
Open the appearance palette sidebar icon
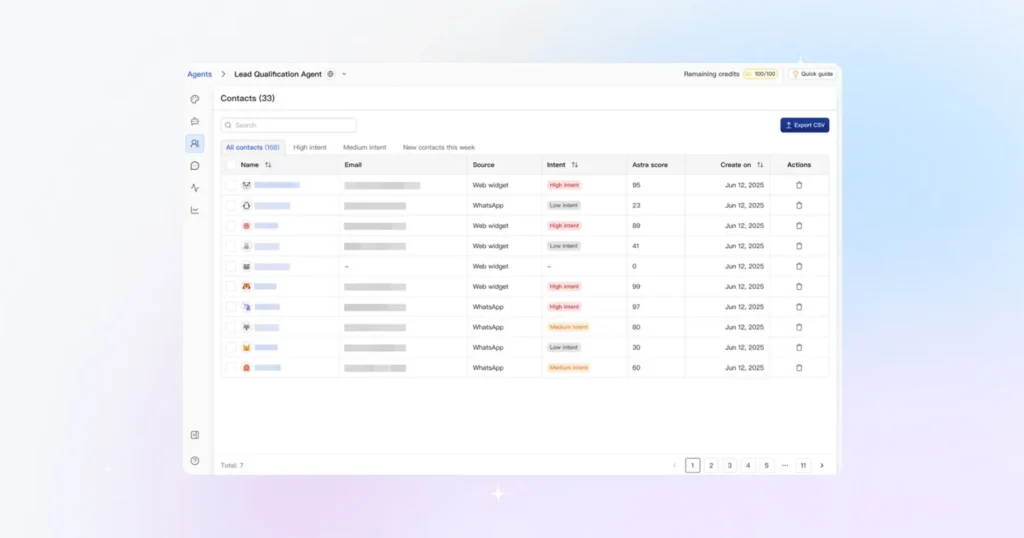195,99
